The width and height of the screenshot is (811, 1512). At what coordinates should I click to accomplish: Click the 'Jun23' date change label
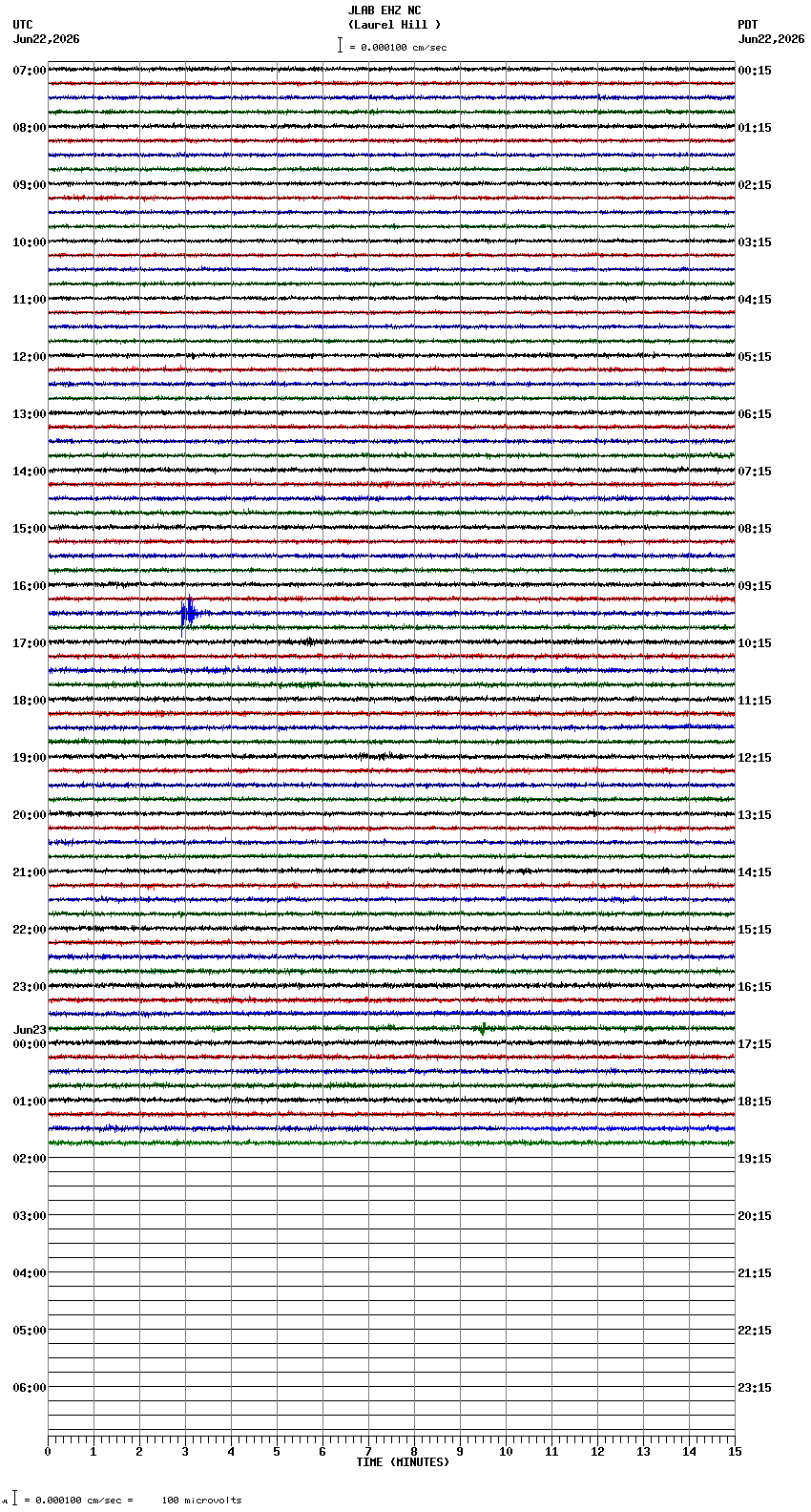click(x=30, y=1030)
